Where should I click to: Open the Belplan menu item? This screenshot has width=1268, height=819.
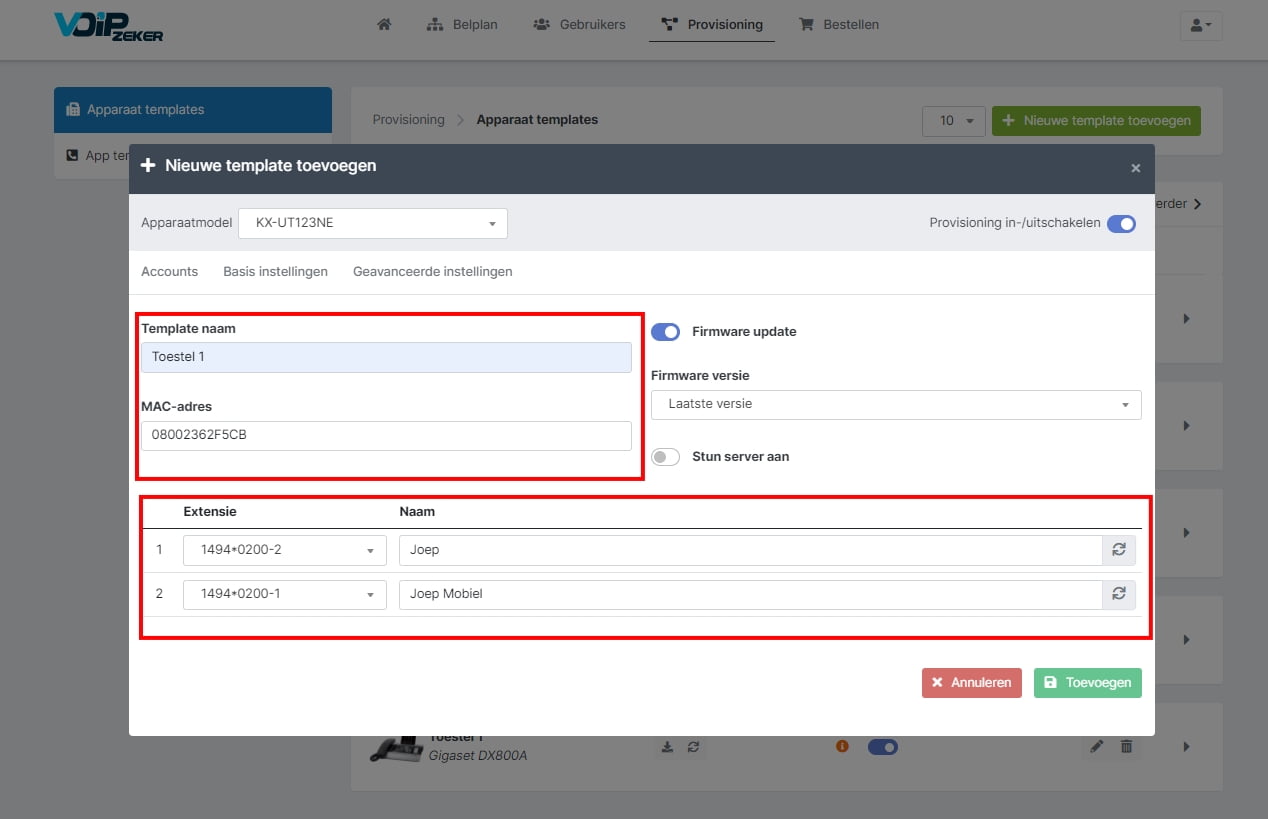(462, 24)
